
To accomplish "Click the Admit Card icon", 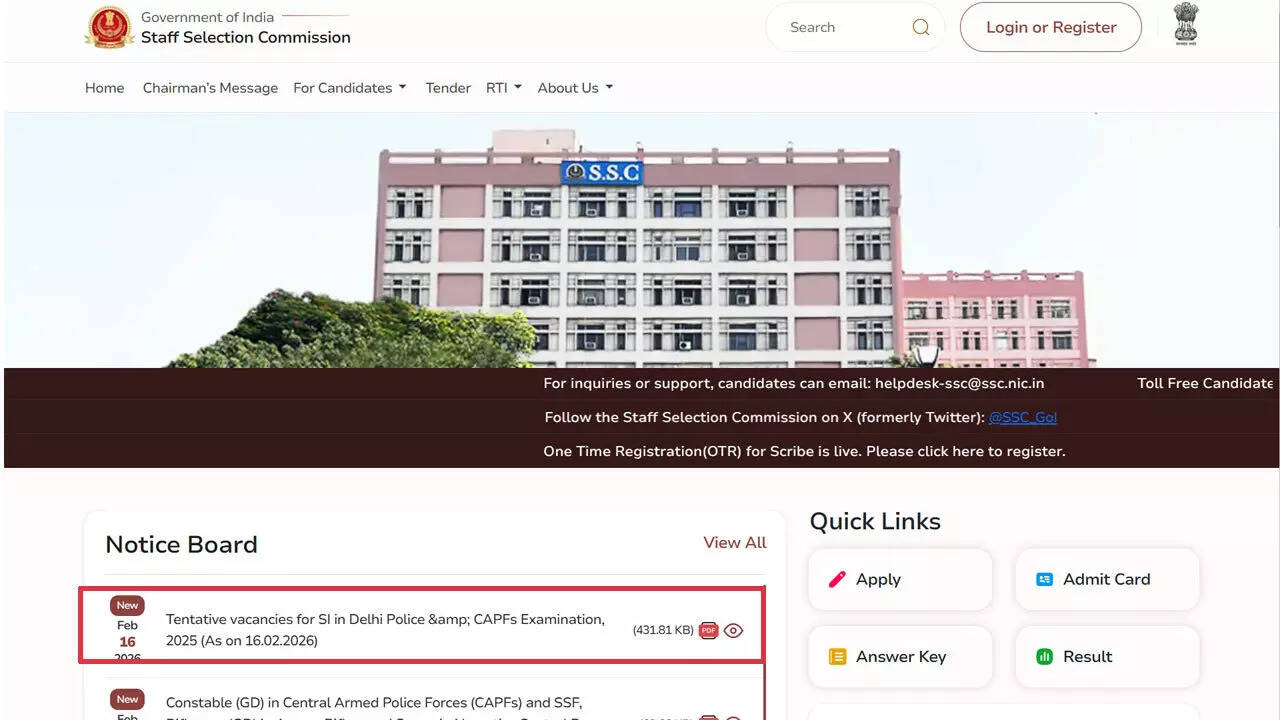I will tap(1045, 579).
